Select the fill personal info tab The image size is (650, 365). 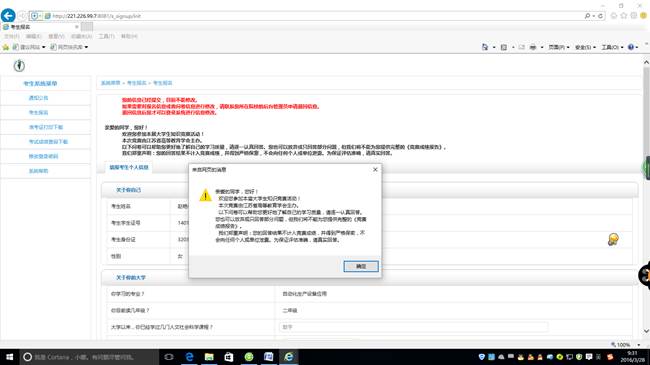[x=129, y=168]
